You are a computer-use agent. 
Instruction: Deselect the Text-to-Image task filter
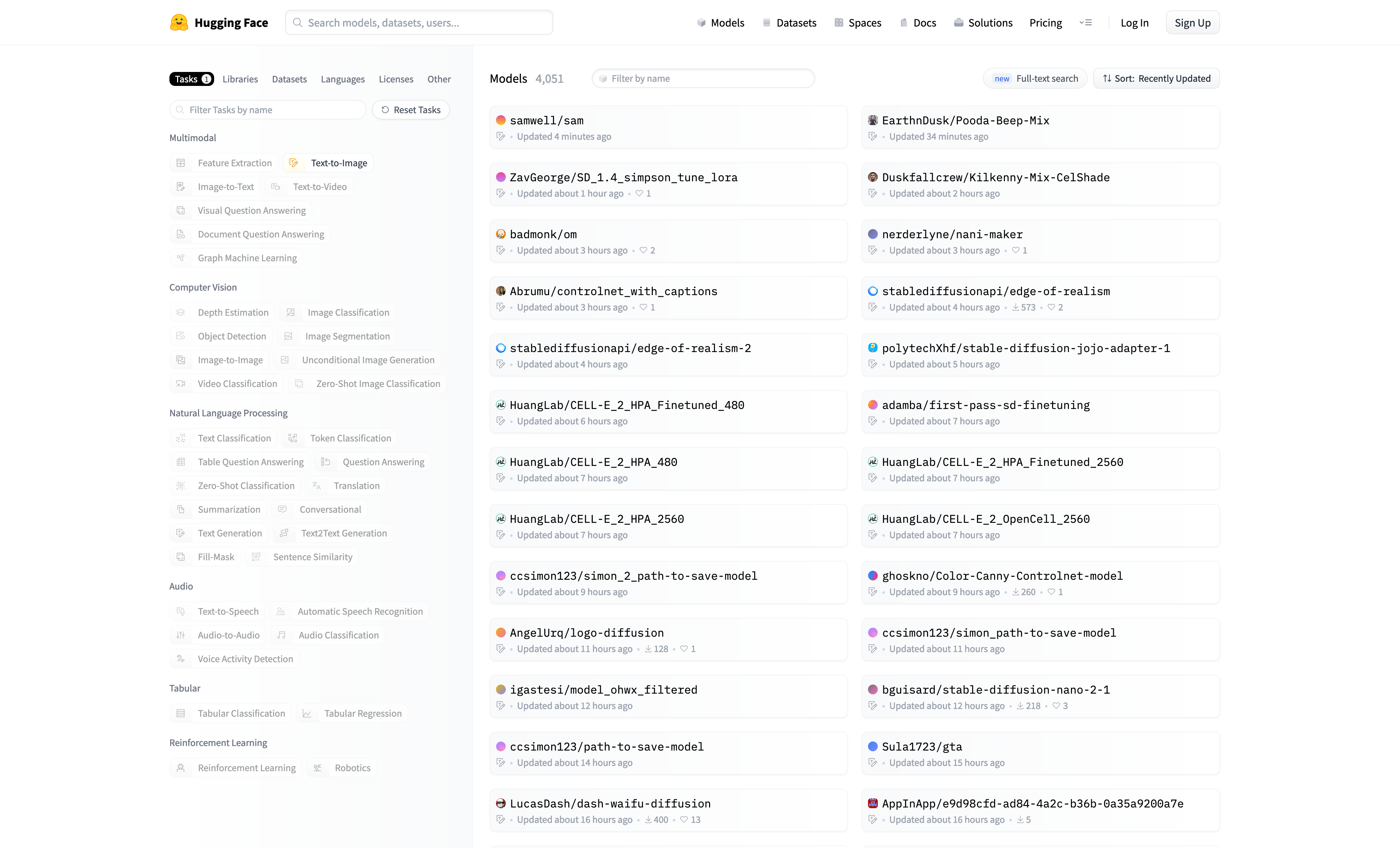328,163
